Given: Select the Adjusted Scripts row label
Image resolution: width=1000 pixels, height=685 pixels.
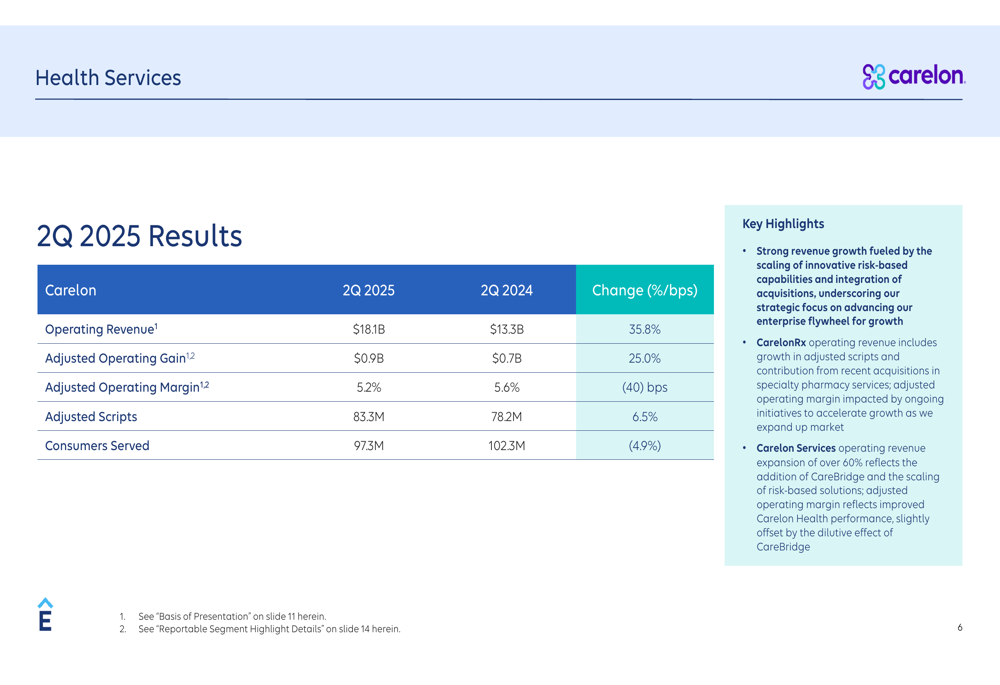Looking at the screenshot, I should (x=91, y=416).
